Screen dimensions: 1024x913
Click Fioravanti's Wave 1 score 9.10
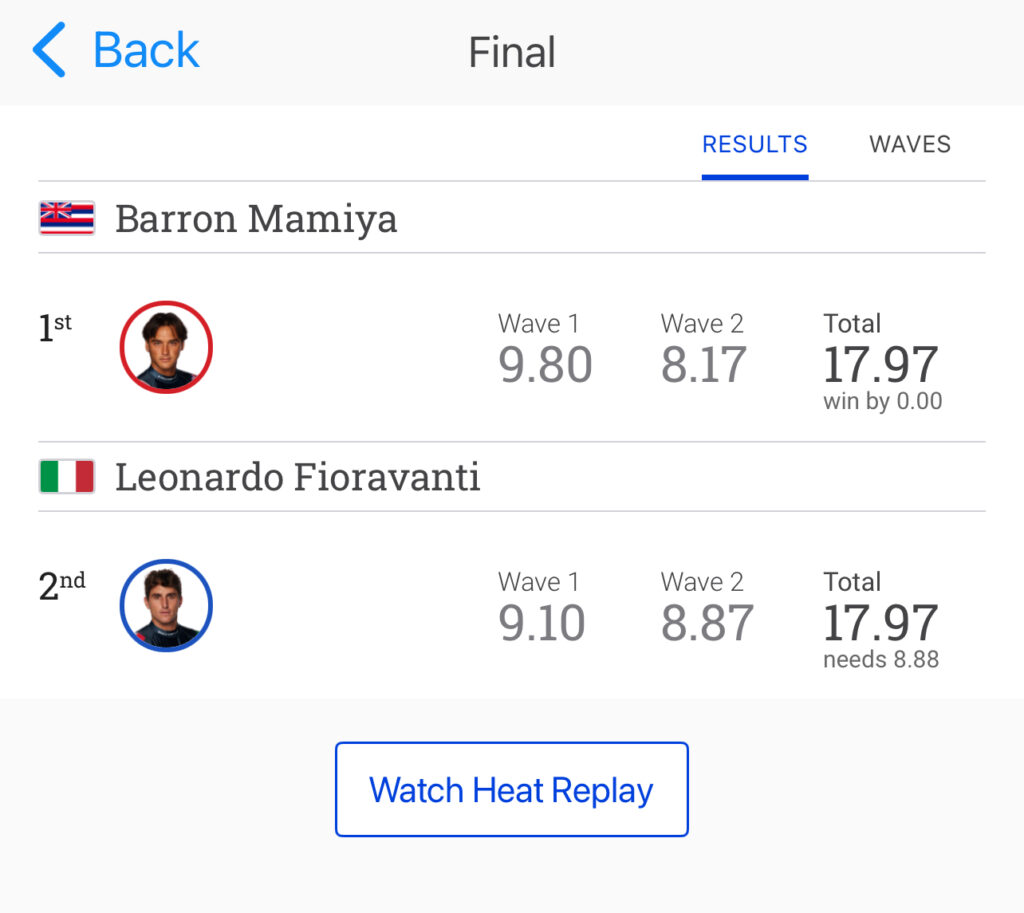tap(542, 623)
